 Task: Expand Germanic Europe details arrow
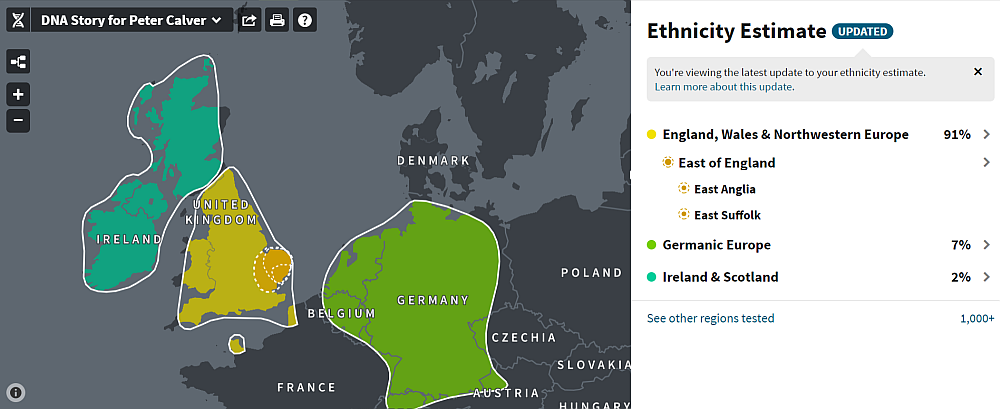[986, 244]
